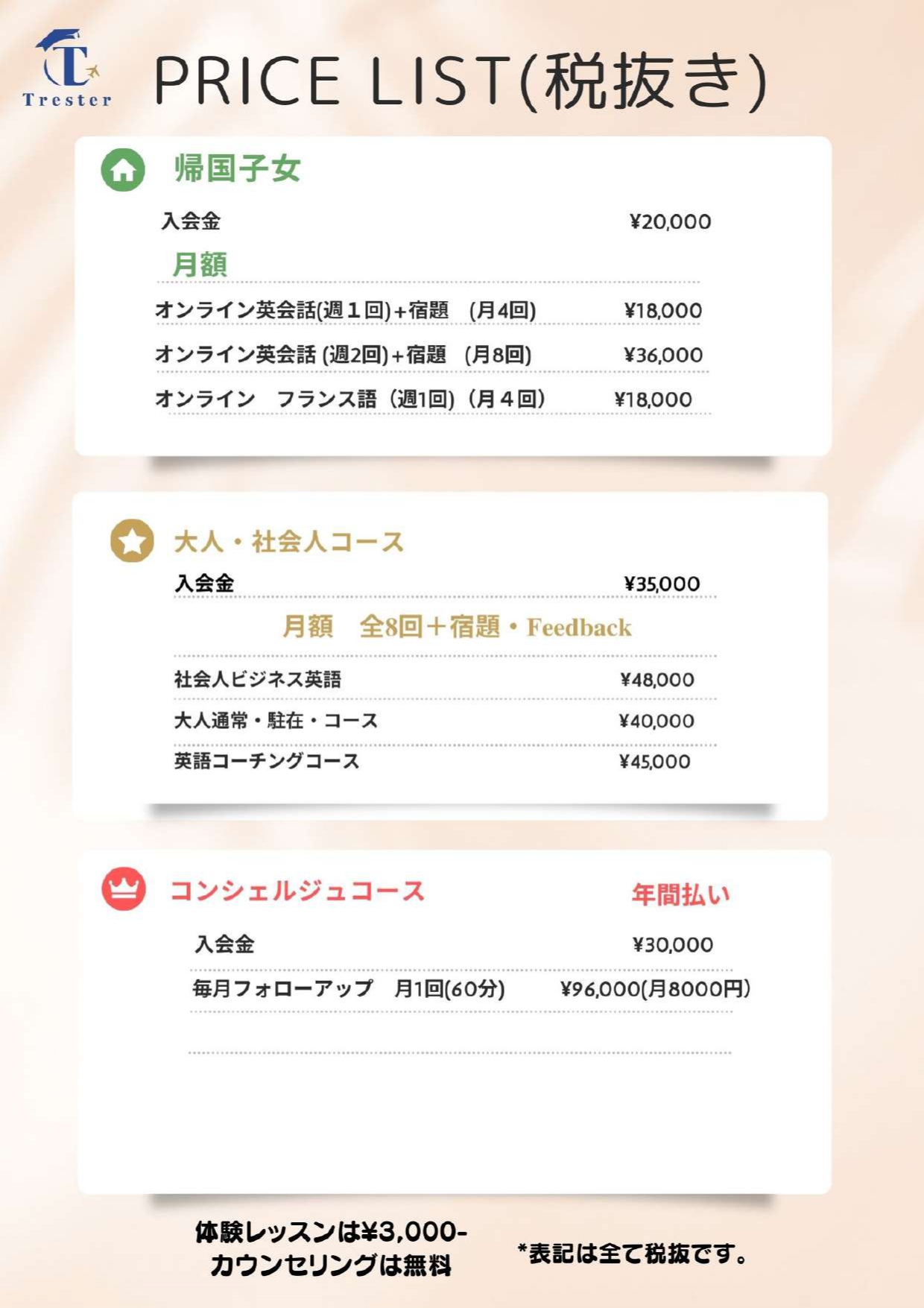Click the ¥35,000 入会金 price

pyautogui.click(x=662, y=584)
